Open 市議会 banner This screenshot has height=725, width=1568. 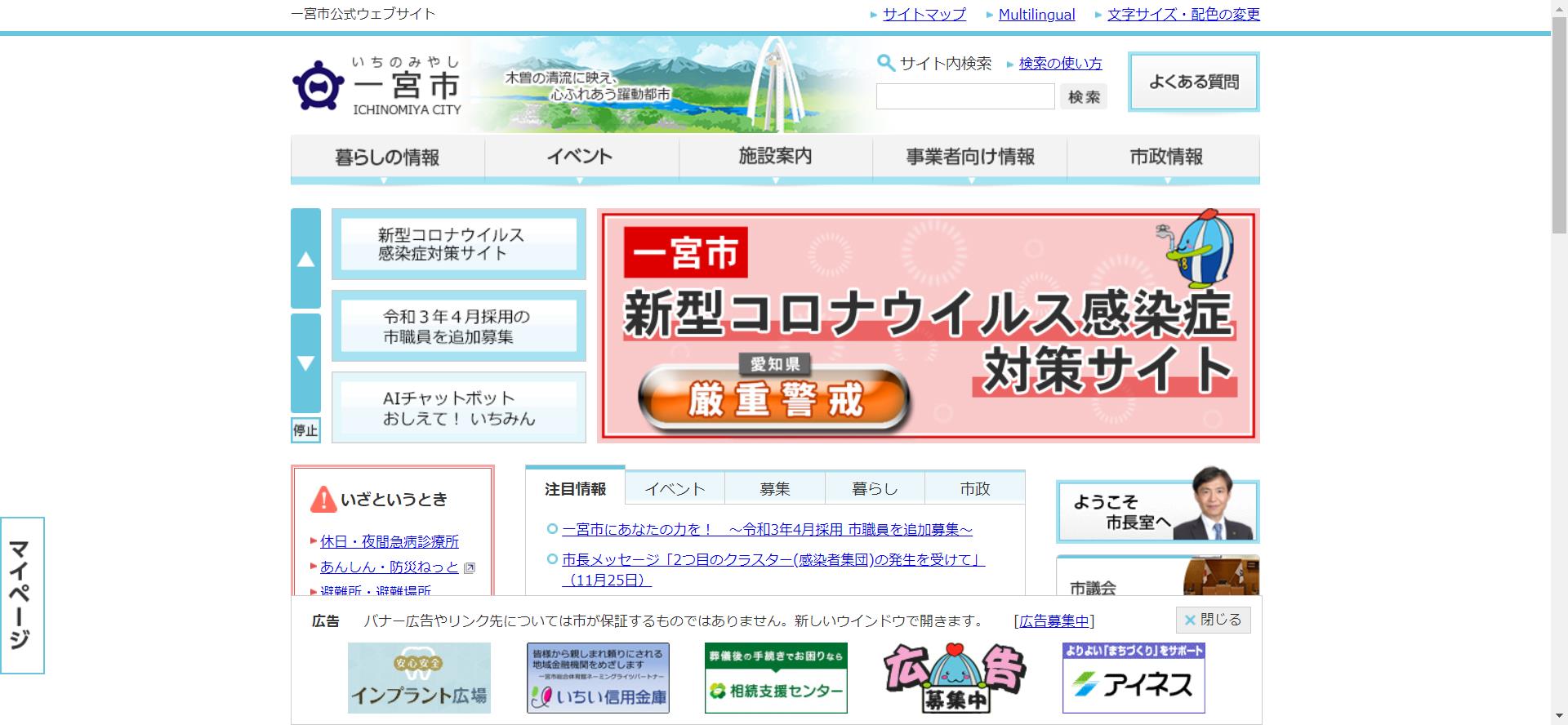[1158, 576]
